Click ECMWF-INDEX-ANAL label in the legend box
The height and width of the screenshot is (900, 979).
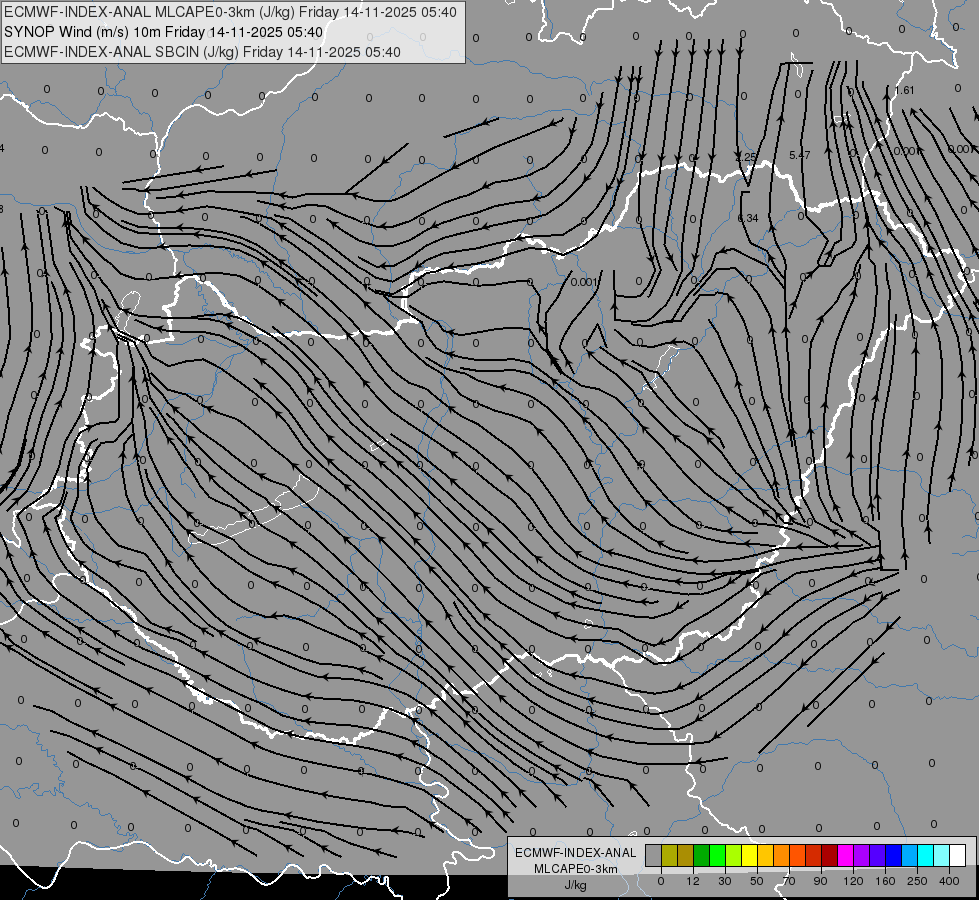point(576,853)
